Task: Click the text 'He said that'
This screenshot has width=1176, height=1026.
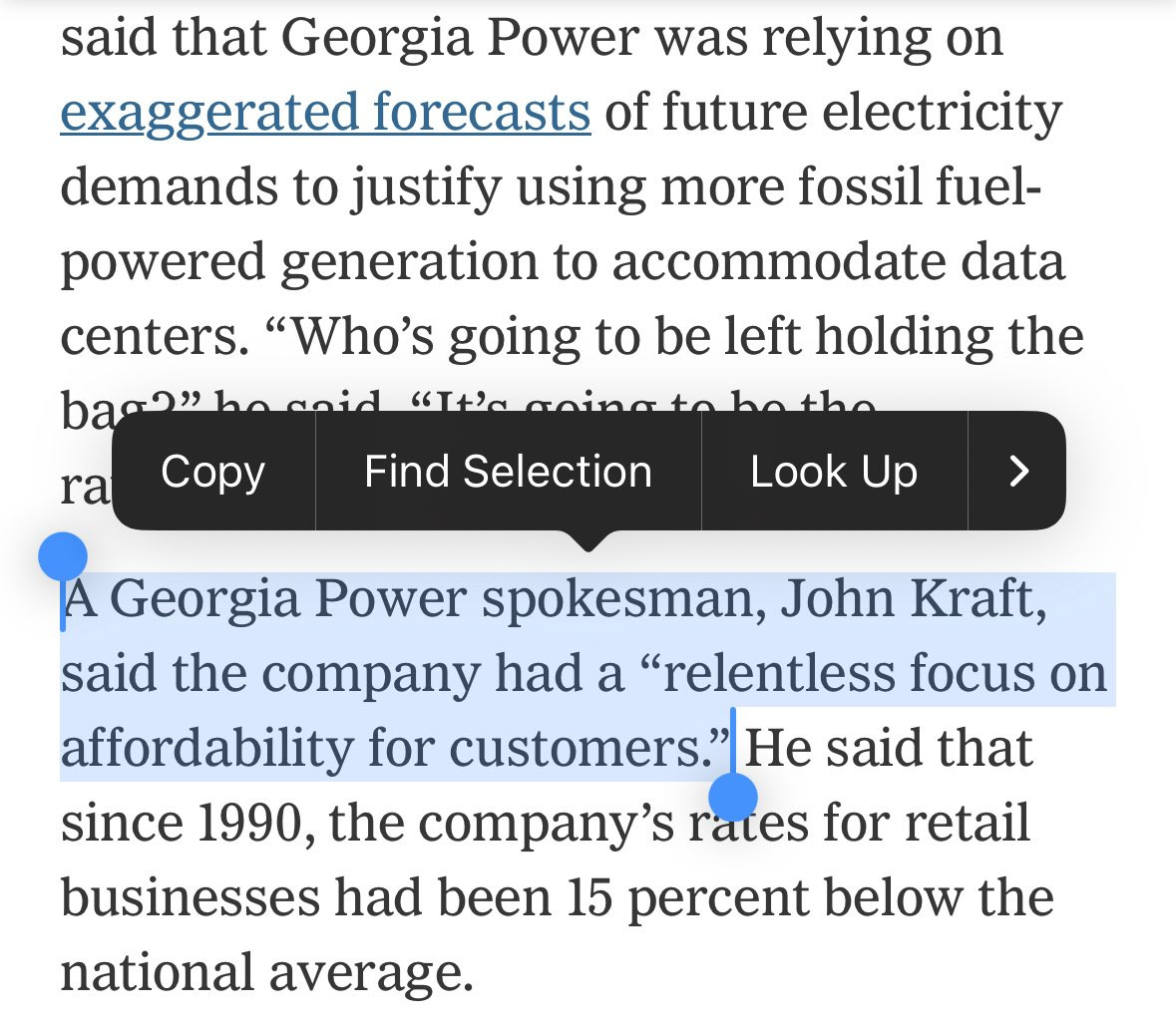Action: (x=889, y=748)
